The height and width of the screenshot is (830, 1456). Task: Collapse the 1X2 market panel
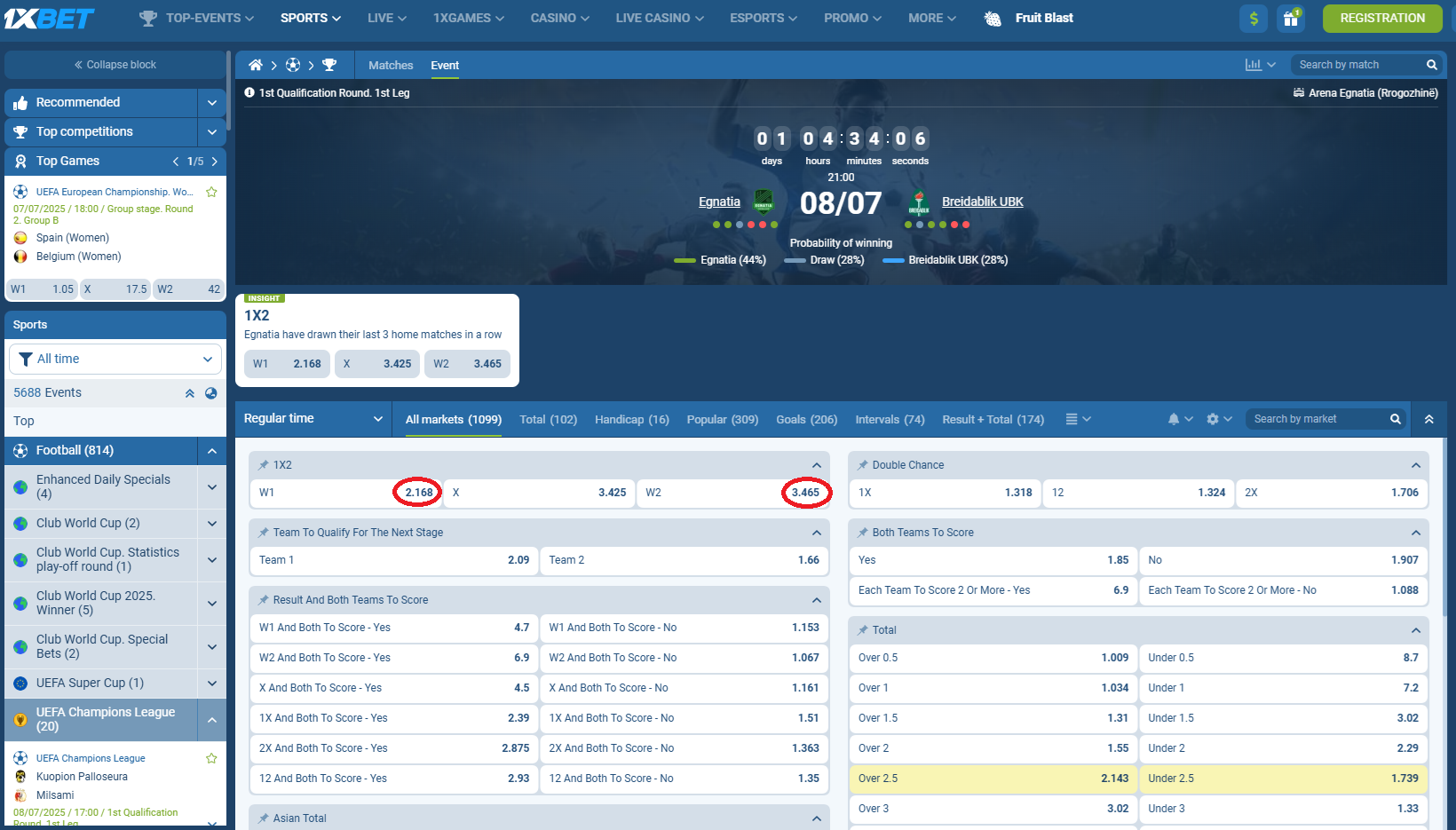pos(817,465)
